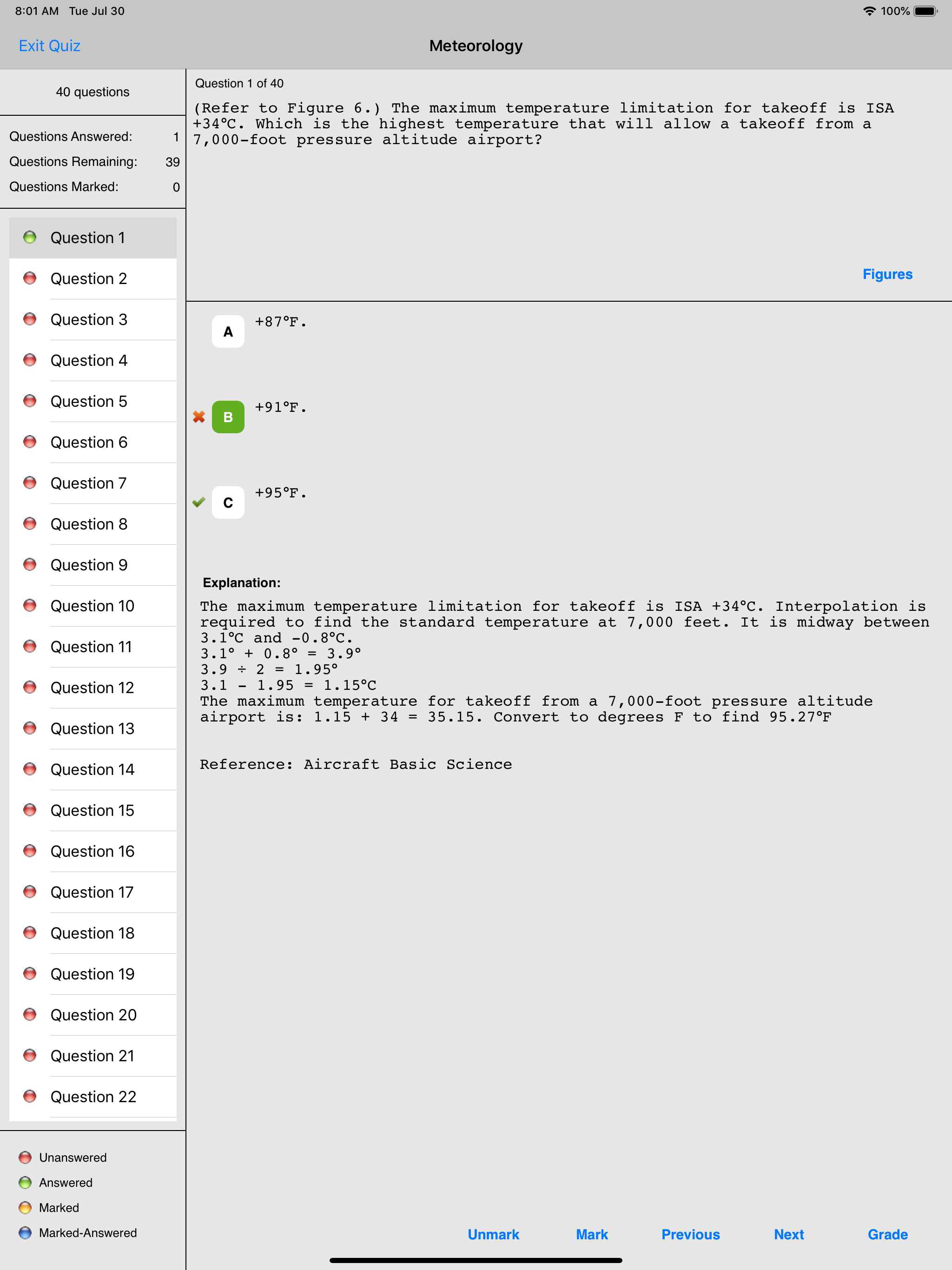Click the Wi-Fi status icon
The height and width of the screenshot is (1270, 952).
pos(869,11)
